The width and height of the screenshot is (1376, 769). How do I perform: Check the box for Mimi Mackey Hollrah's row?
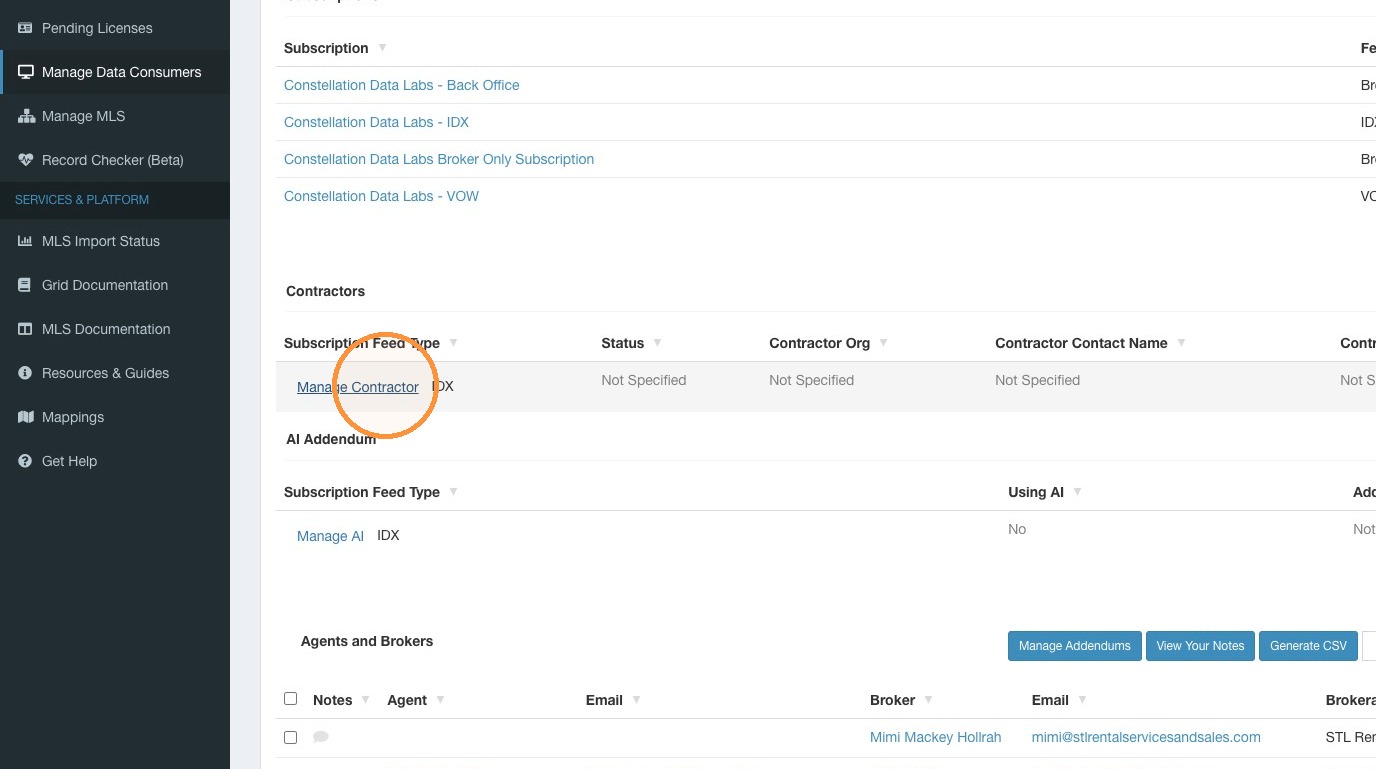point(291,737)
